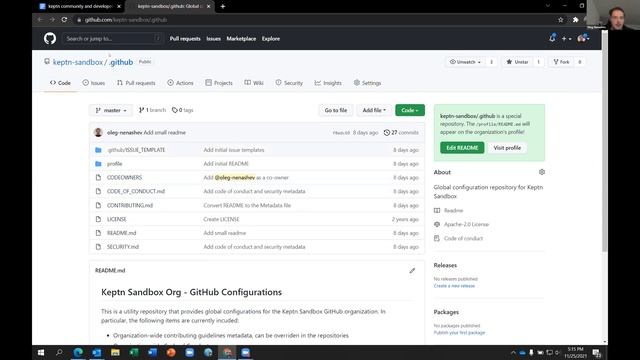Screen dimensions: 640x360
Task: Open the GitHub home logo
Action: [x=50, y=38]
